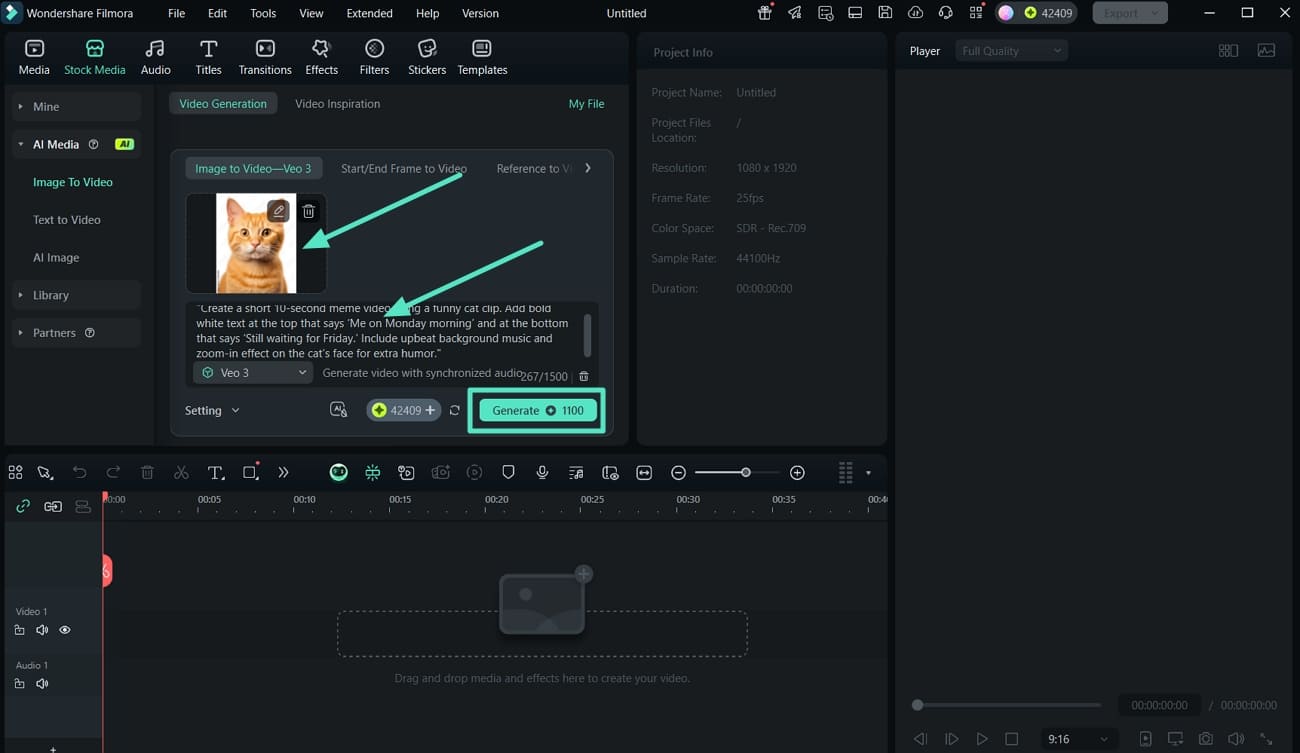The height and width of the screenshot is (753, 1300).
Task: Zoom in the timeline with plus icon
Action: 797,472
